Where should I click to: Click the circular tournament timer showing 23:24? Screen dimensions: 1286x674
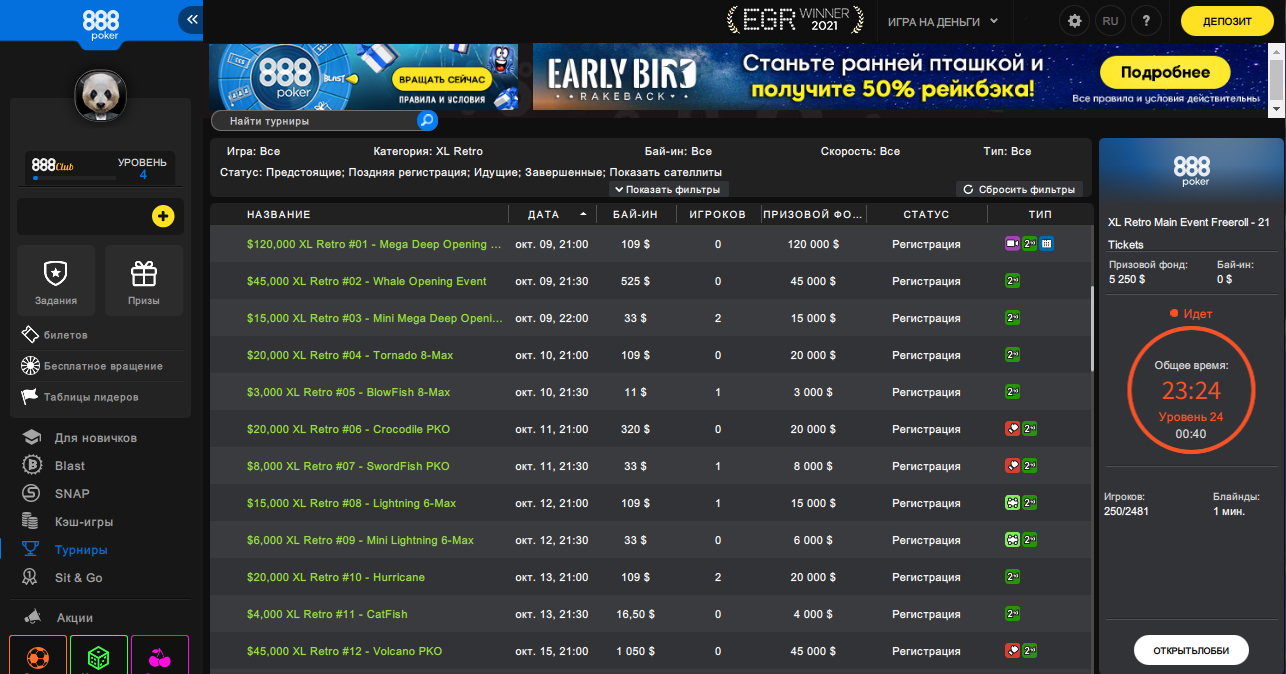tap(1190, 389)
